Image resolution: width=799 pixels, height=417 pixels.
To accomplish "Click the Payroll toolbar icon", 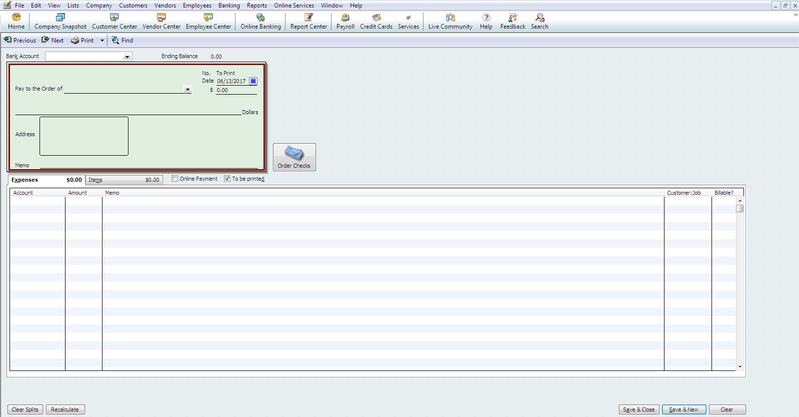I will [345, 21].
